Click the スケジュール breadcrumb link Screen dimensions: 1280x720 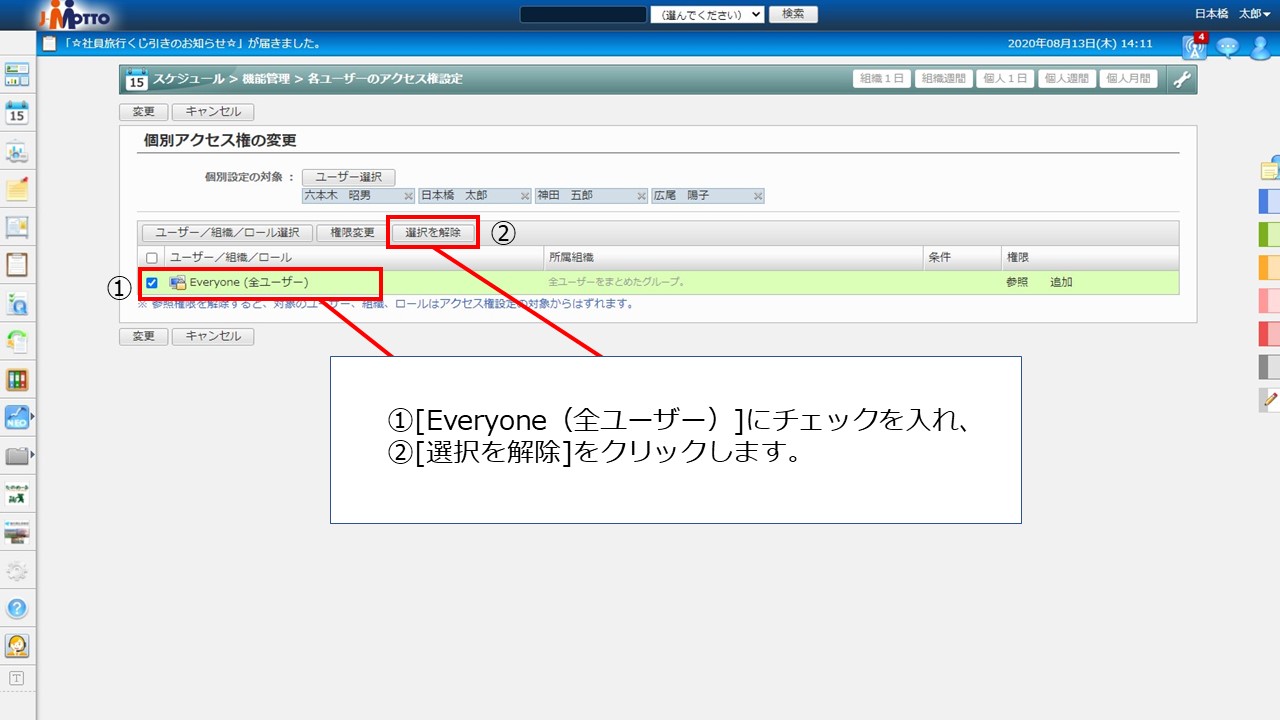pyautogui.click(x=189, y=79)
